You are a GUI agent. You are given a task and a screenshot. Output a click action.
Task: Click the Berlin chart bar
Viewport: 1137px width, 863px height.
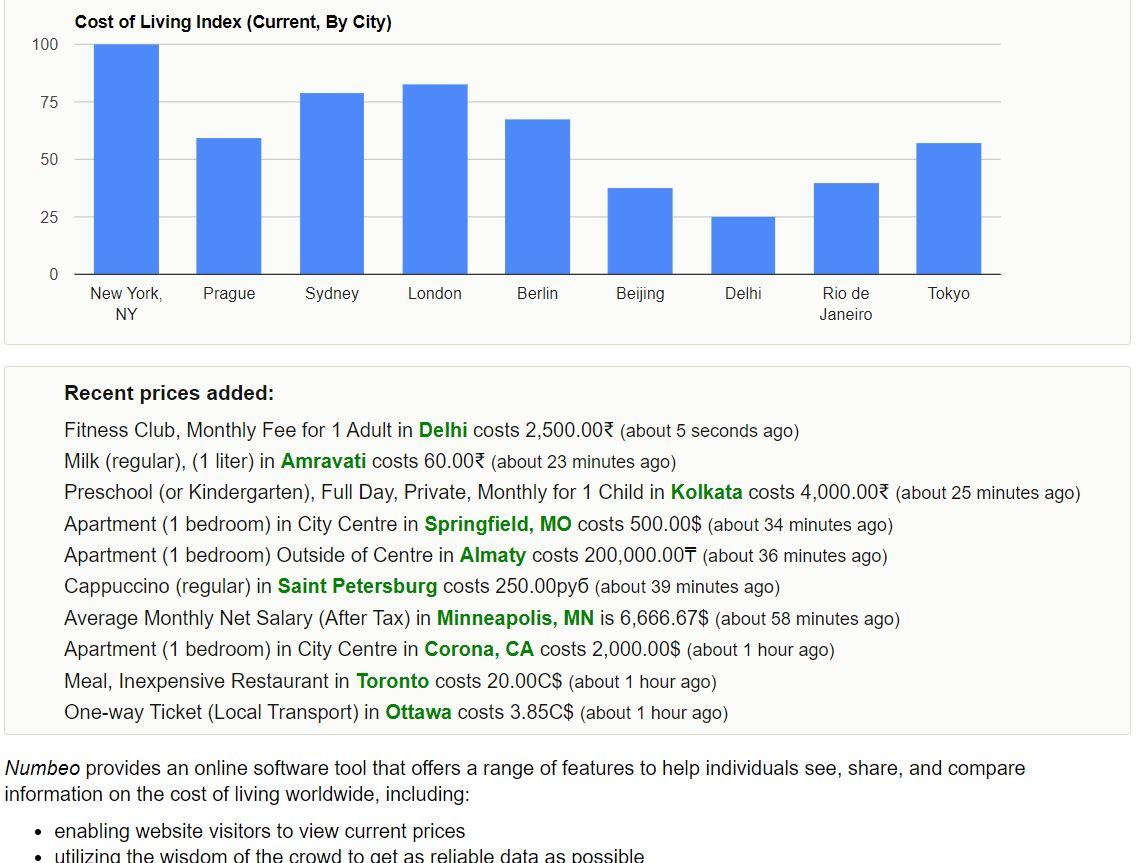537,197
